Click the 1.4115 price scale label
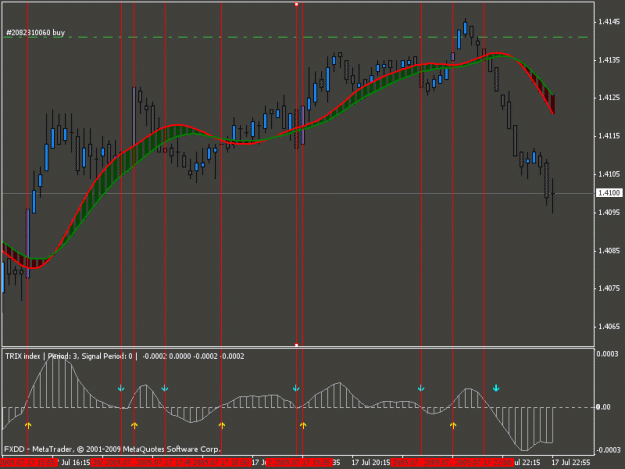This screenshot has width=625, height=469. click(609, 136)
